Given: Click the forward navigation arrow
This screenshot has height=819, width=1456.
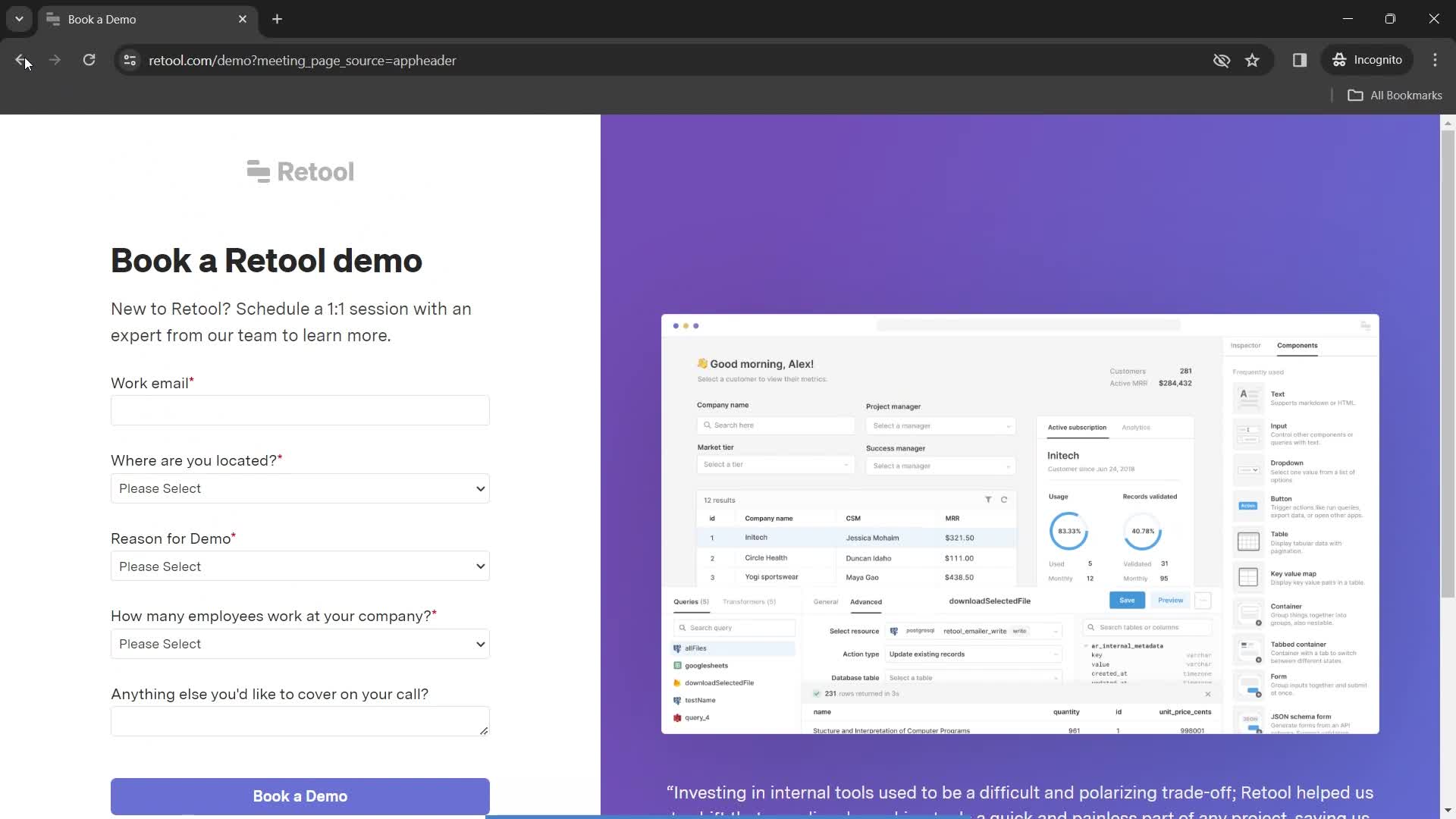Looking at the screenshot, I should click(x=54, y=60).
